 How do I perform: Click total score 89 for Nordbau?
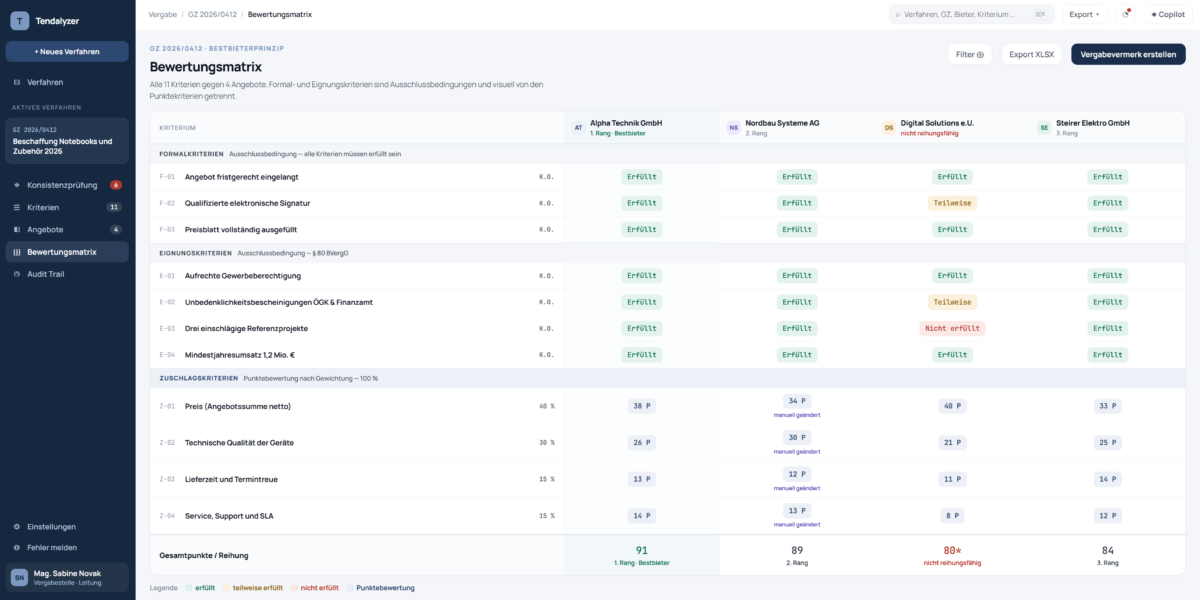[x=797, y=550]
